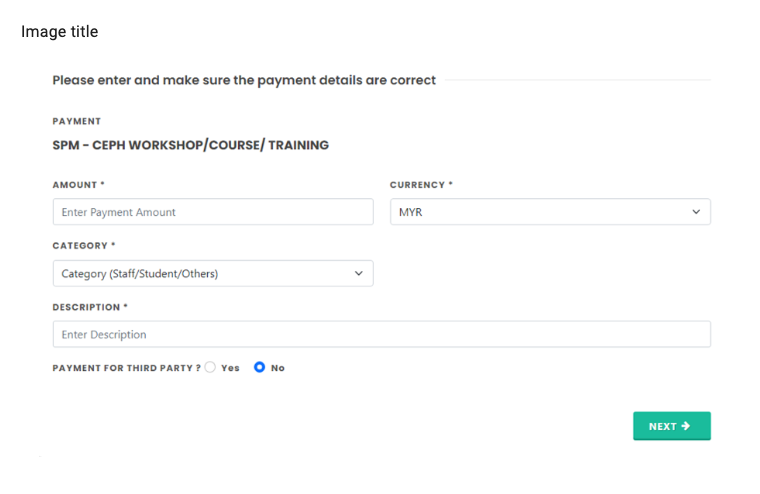Viewport: 760px width, 494px height.
Task: Click the chevron arrow in Currency field
Action: pos(696,212)
